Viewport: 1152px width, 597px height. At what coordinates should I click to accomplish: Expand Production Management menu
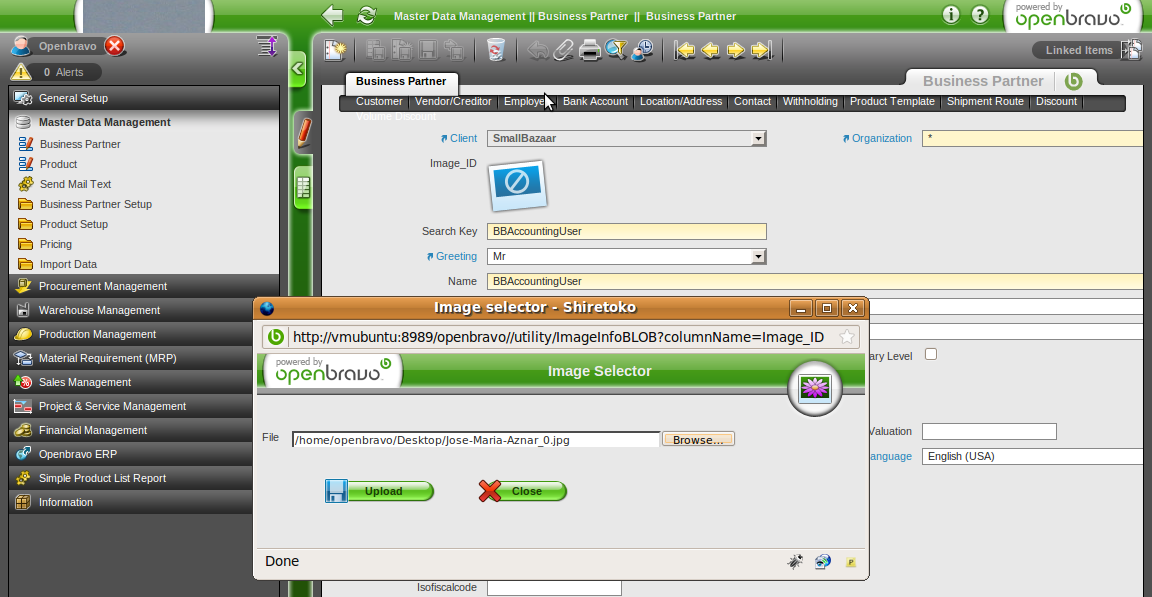[132, 334]
